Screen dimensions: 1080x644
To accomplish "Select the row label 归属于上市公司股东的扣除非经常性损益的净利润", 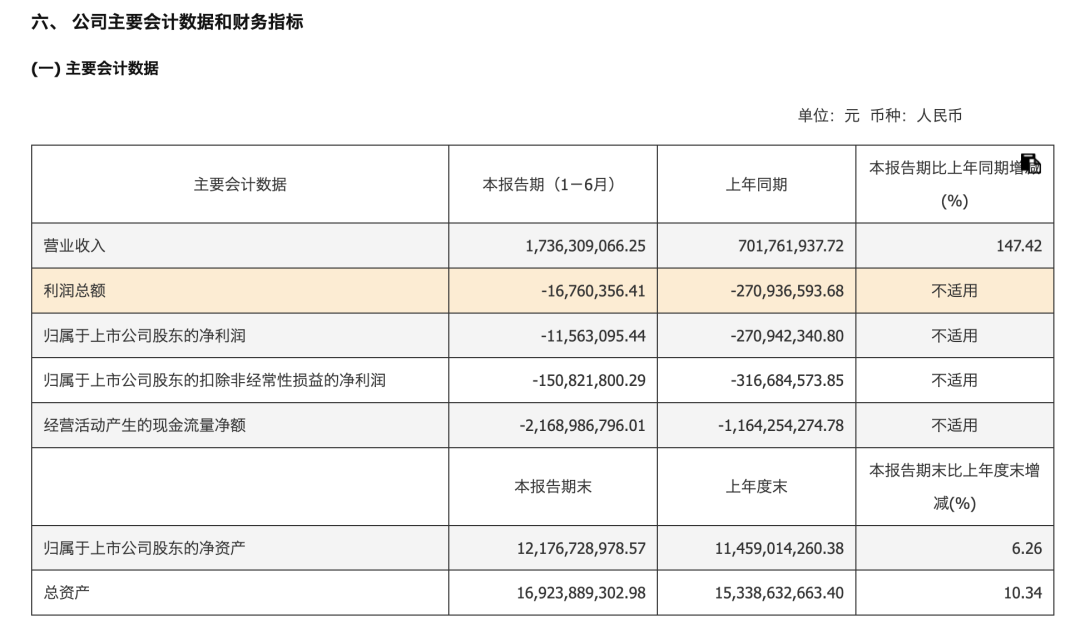I will (214, 380).
